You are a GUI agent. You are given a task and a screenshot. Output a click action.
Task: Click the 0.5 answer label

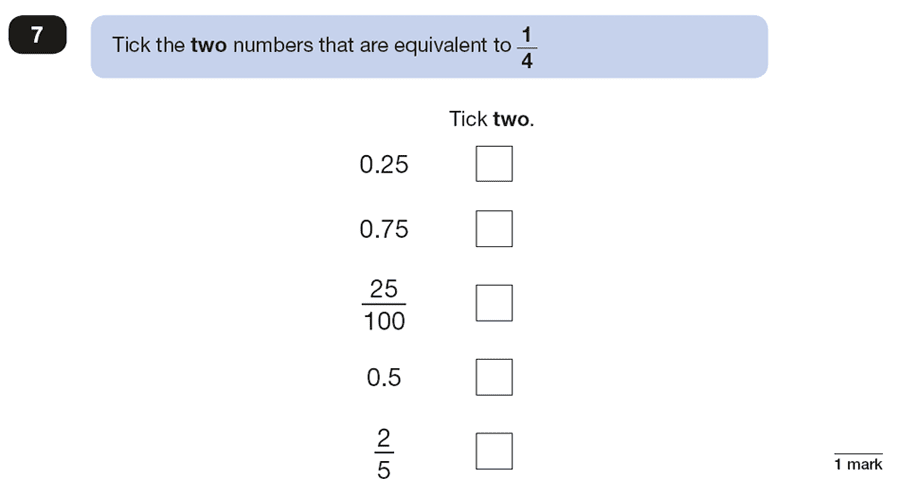(384, 377)
